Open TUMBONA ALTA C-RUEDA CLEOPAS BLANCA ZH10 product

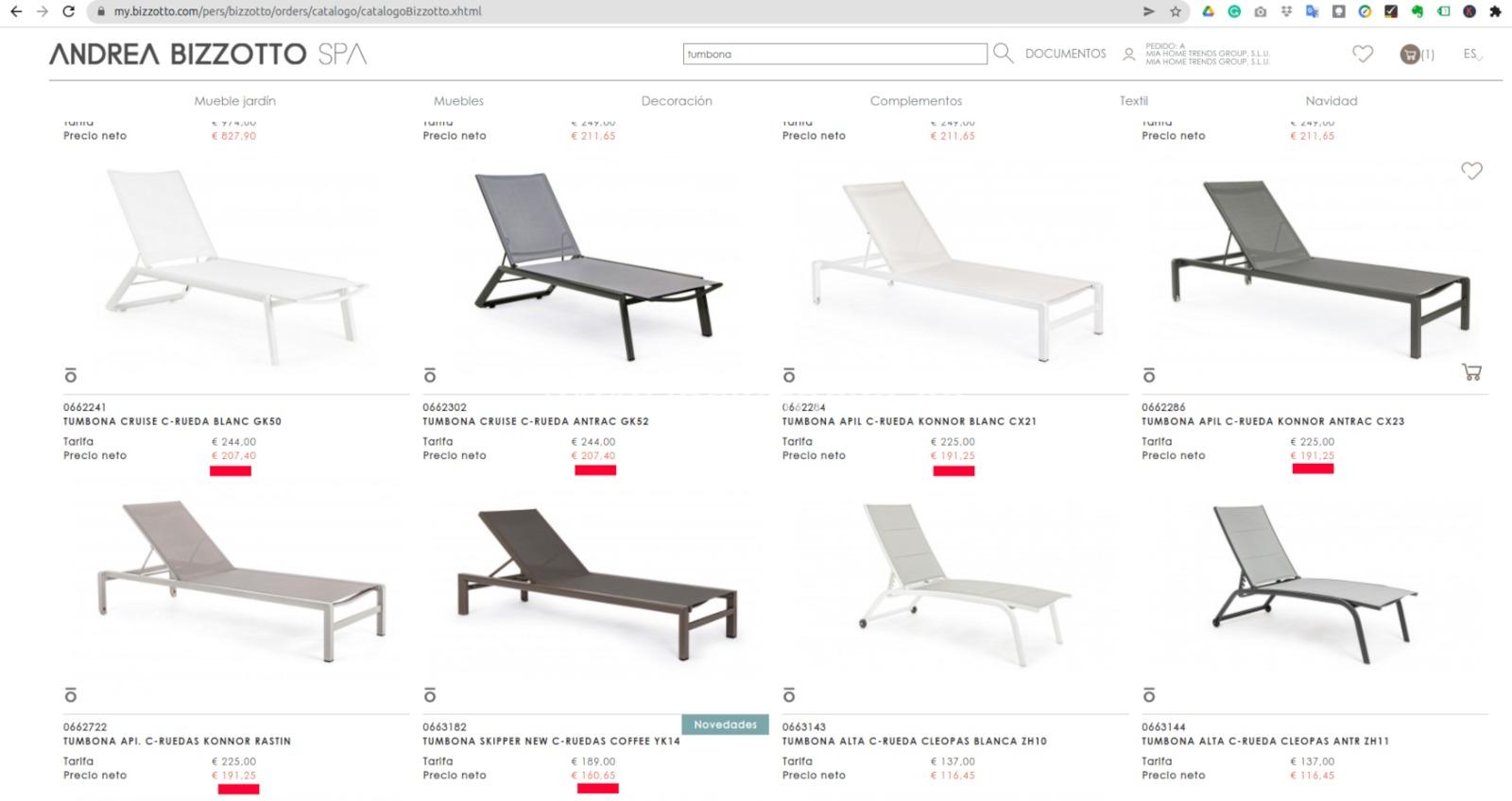[x=915, y=741]
